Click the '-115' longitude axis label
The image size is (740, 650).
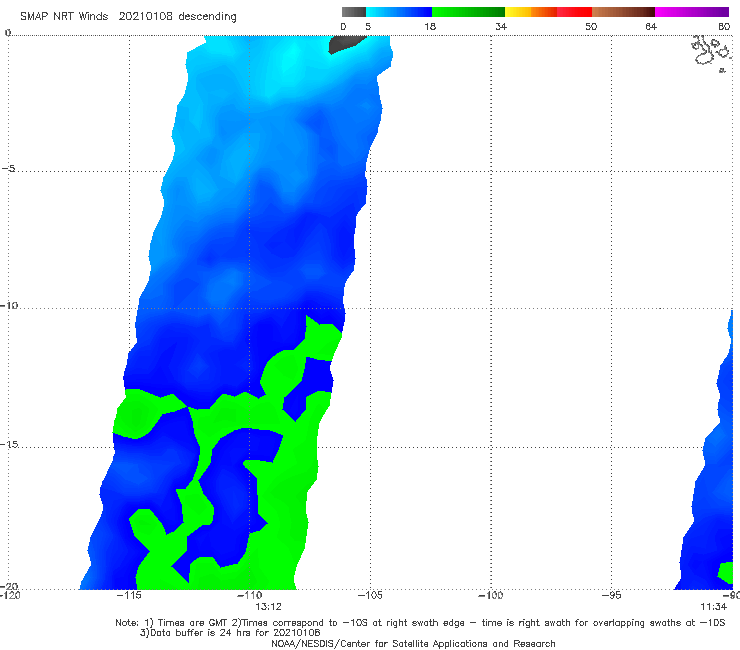point(129,595)
